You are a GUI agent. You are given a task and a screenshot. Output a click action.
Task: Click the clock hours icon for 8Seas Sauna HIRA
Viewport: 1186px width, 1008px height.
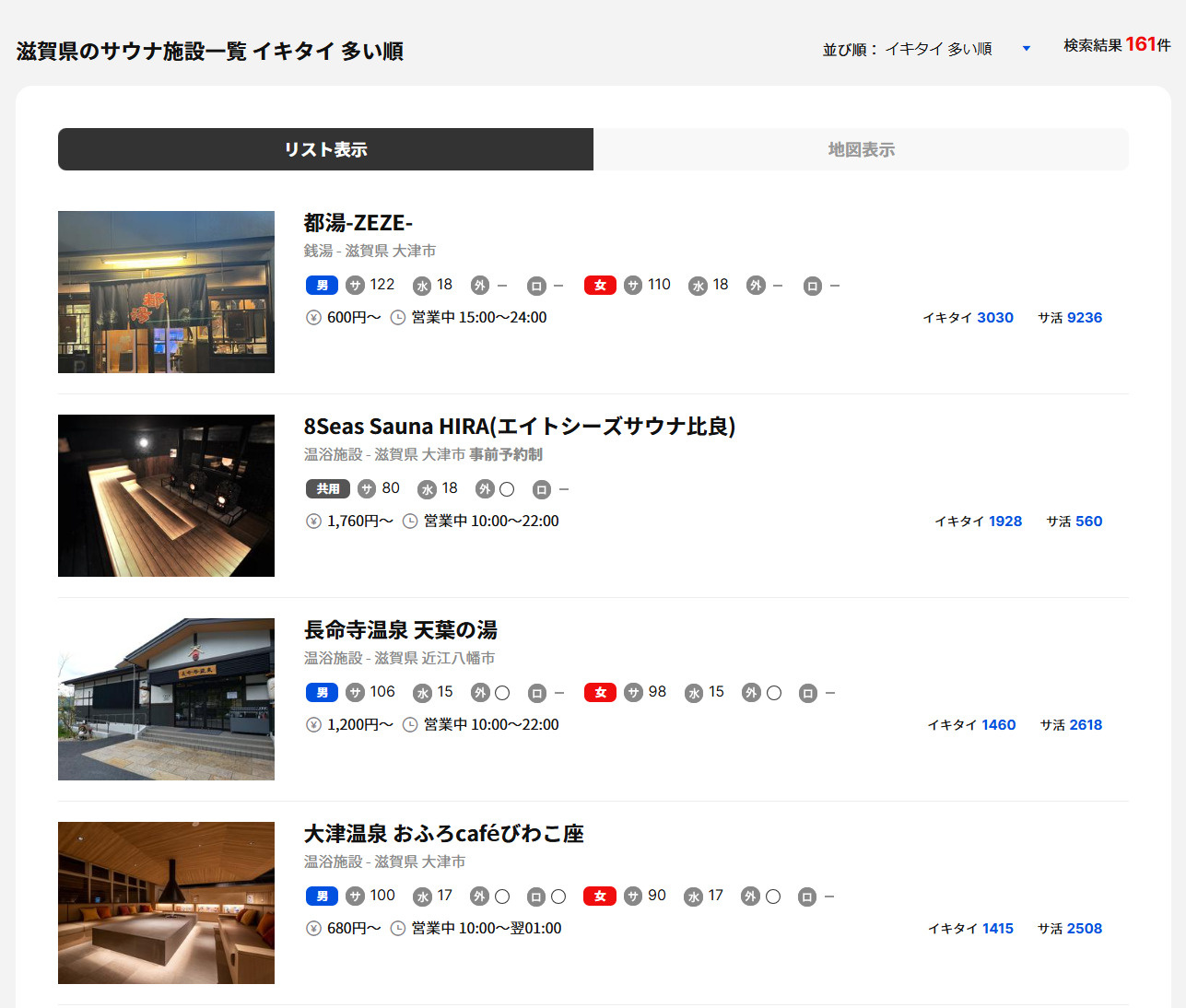pyautogui.click(x=410, y=522)
